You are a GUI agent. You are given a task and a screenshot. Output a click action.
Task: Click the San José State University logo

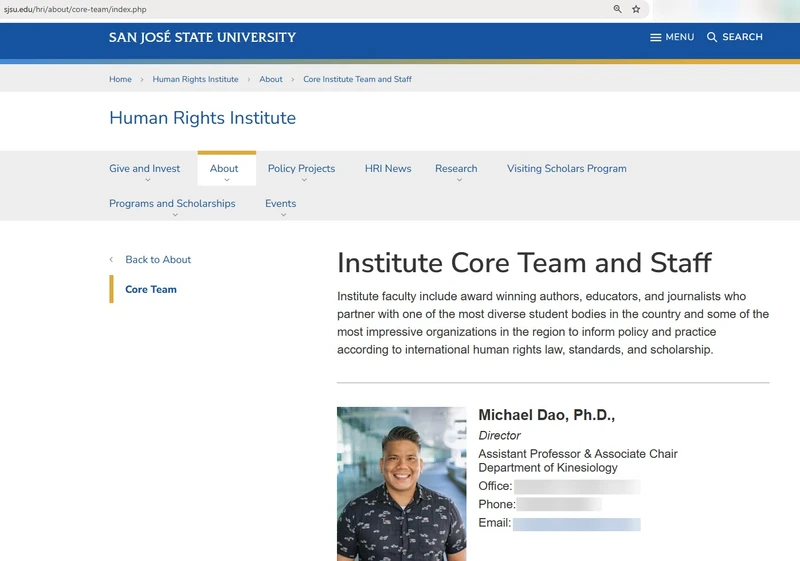(203, 37)
